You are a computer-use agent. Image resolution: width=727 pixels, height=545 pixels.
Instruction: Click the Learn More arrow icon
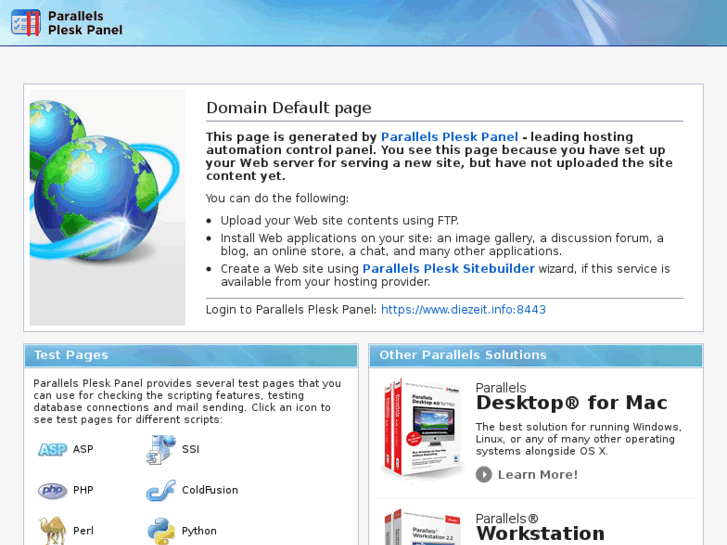[484, 474]
